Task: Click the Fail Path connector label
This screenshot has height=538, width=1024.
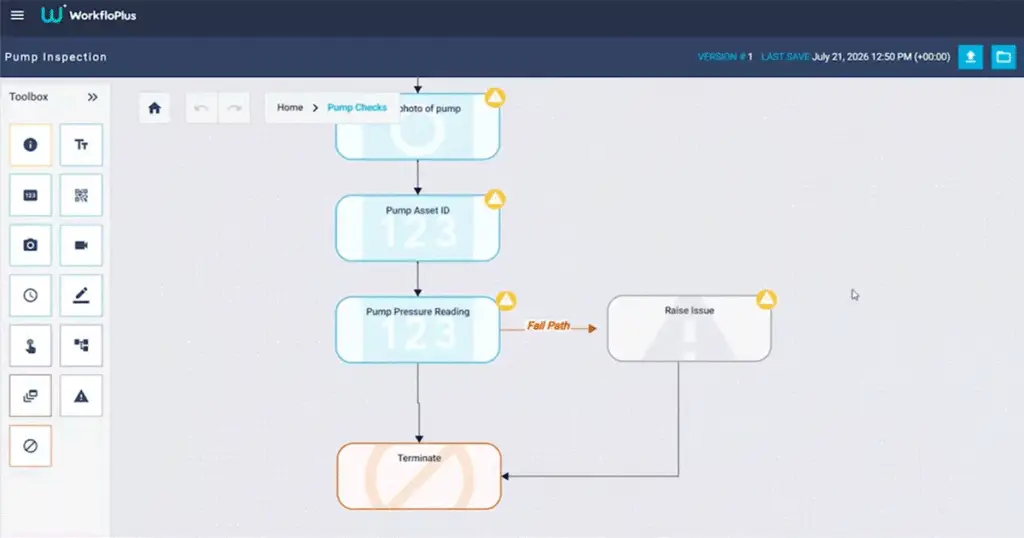Action: [x=549, y=325]
